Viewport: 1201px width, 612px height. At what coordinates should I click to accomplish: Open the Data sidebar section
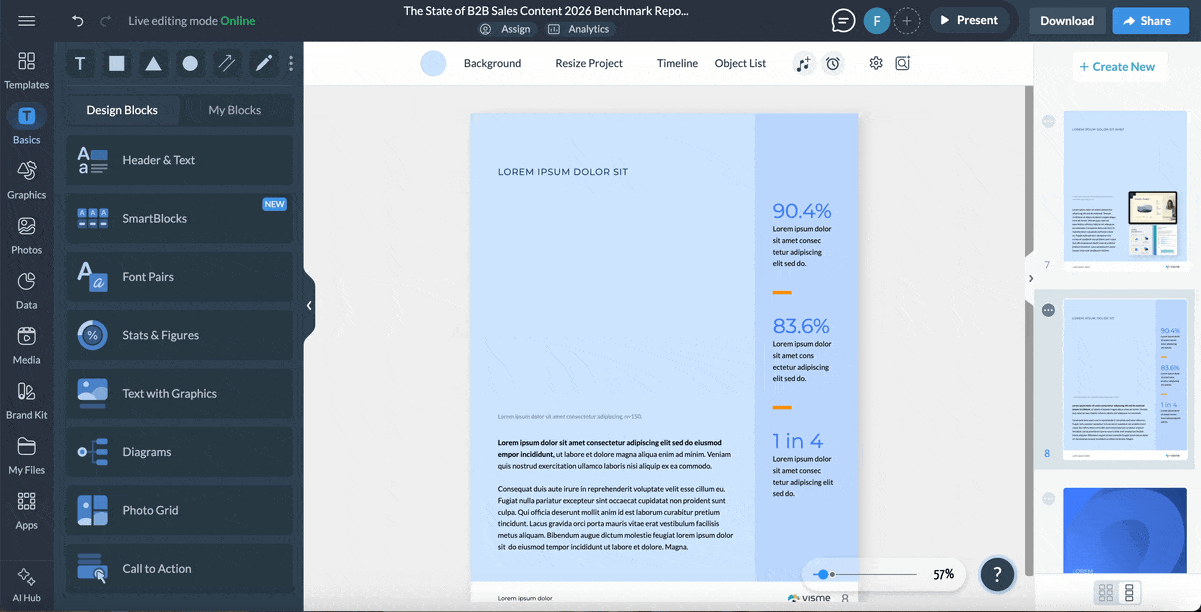(27, 290)
